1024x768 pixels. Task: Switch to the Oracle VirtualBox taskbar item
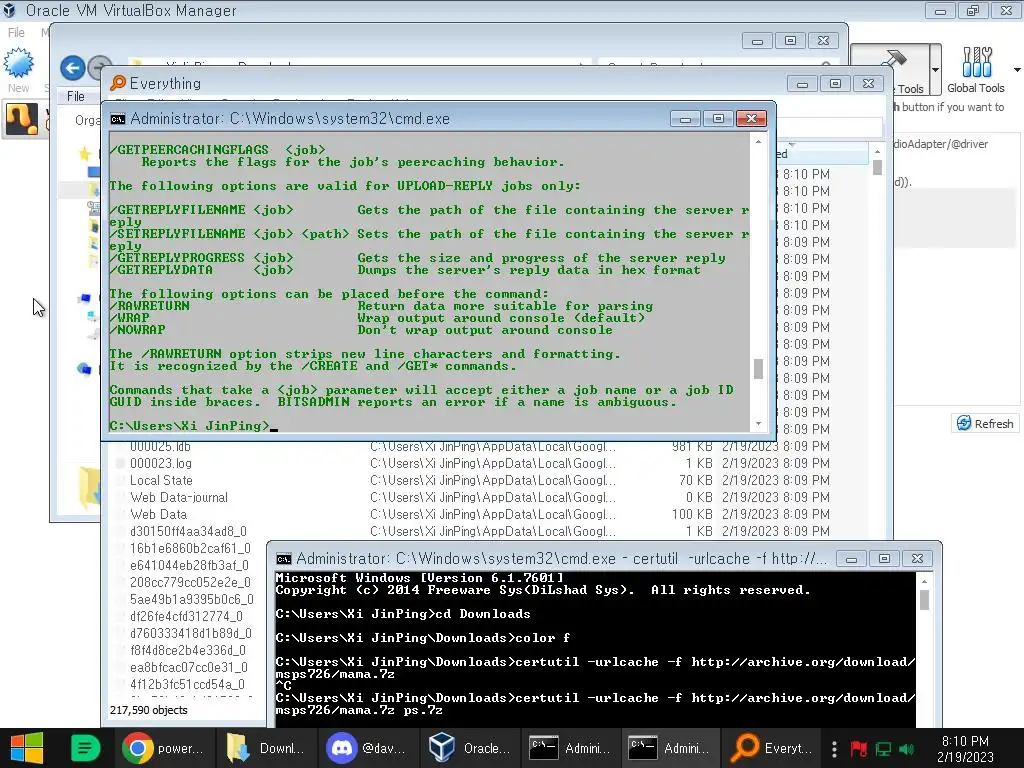[x=468, y=748]
